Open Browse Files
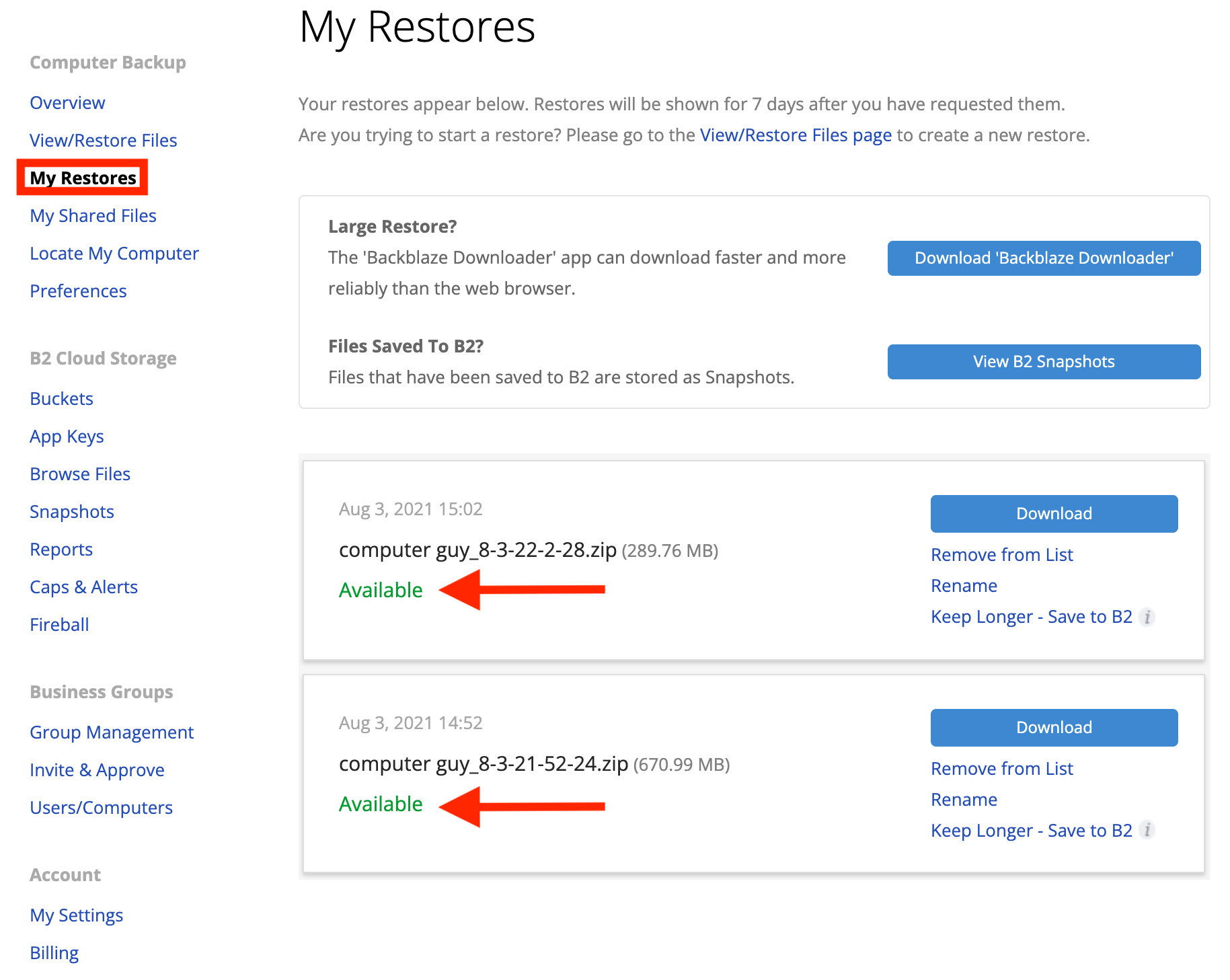1230x980 pixels. click(80, 474)
